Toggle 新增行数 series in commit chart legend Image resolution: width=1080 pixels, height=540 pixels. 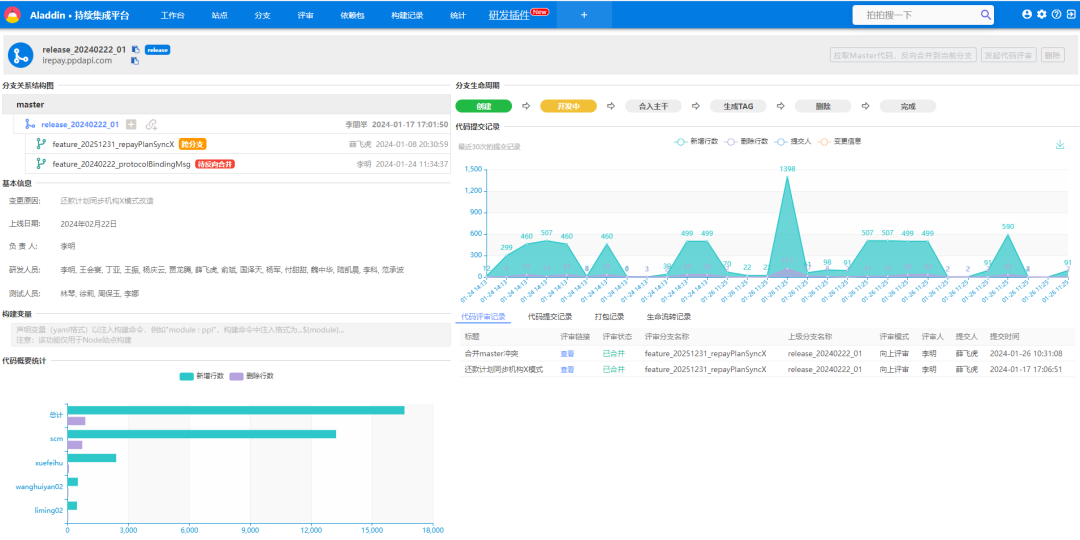(x=696, y=141)
